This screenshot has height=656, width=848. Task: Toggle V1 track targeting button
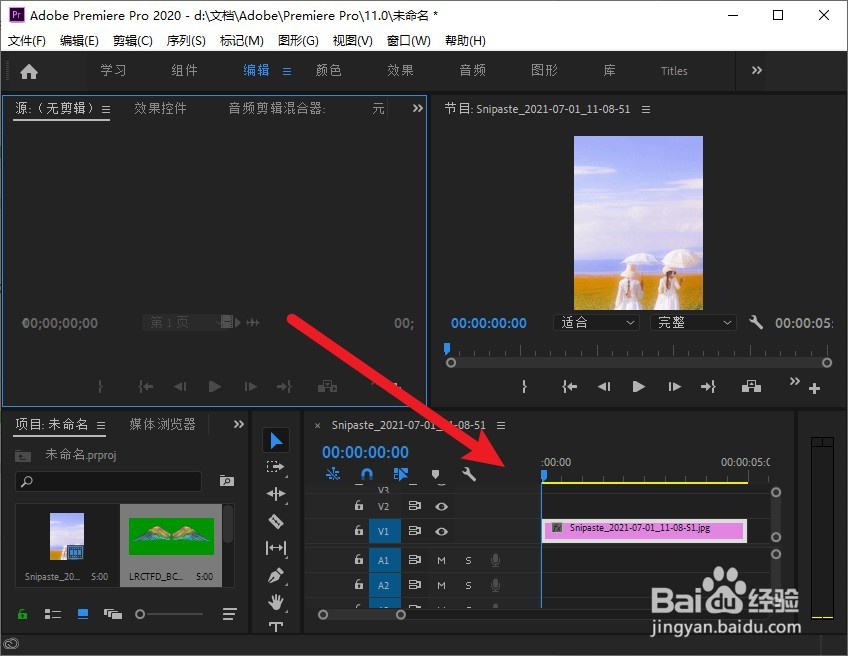pos(385,531)
